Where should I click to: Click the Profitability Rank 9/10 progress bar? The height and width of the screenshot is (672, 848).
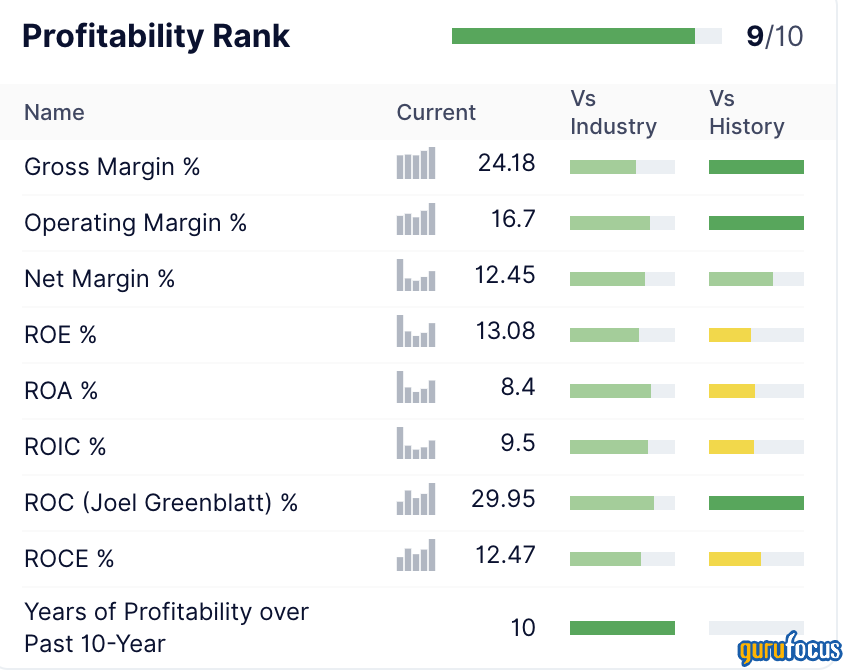click(x=586, y=37)
